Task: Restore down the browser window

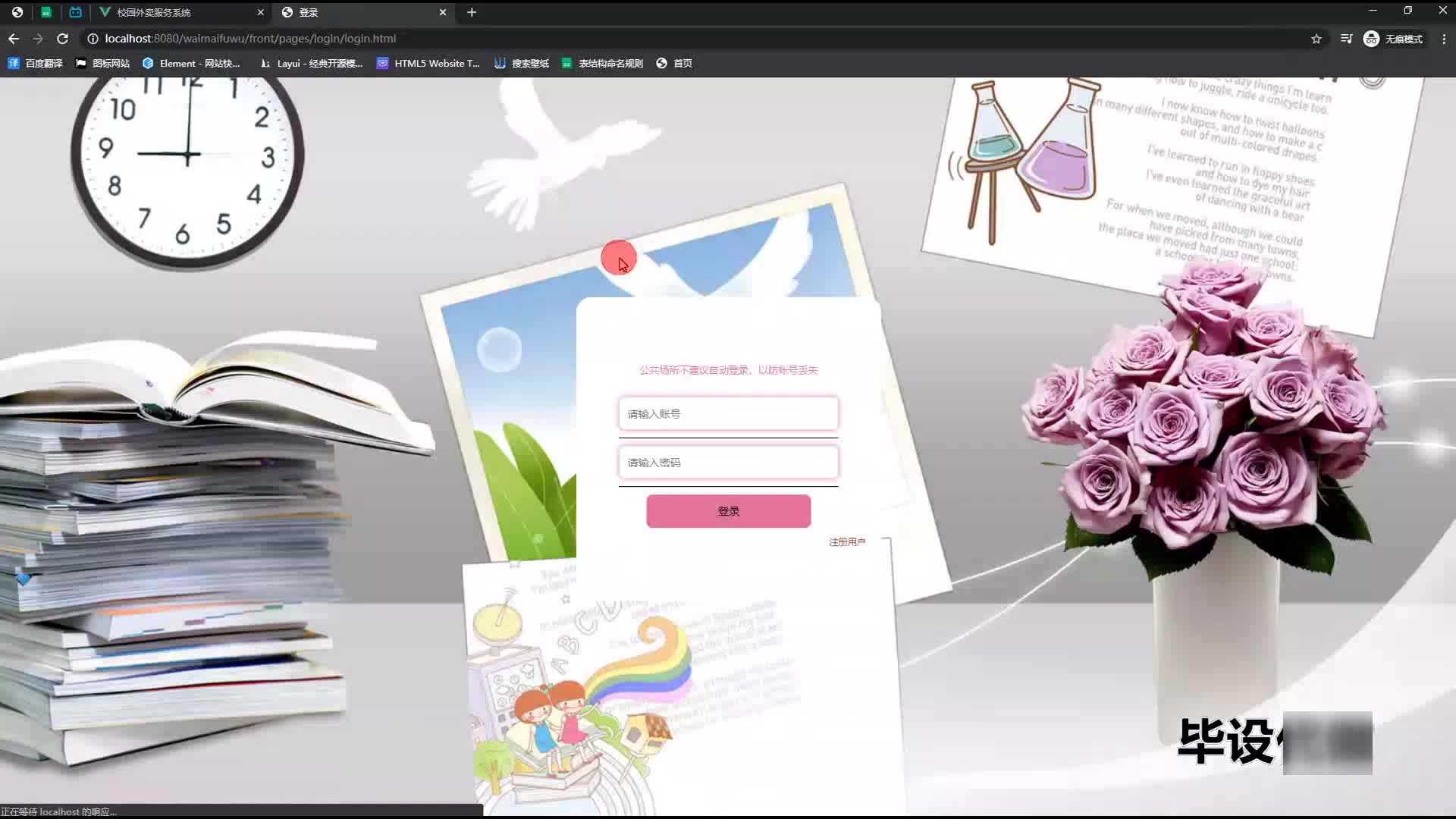Action: tap(1407, 11)
